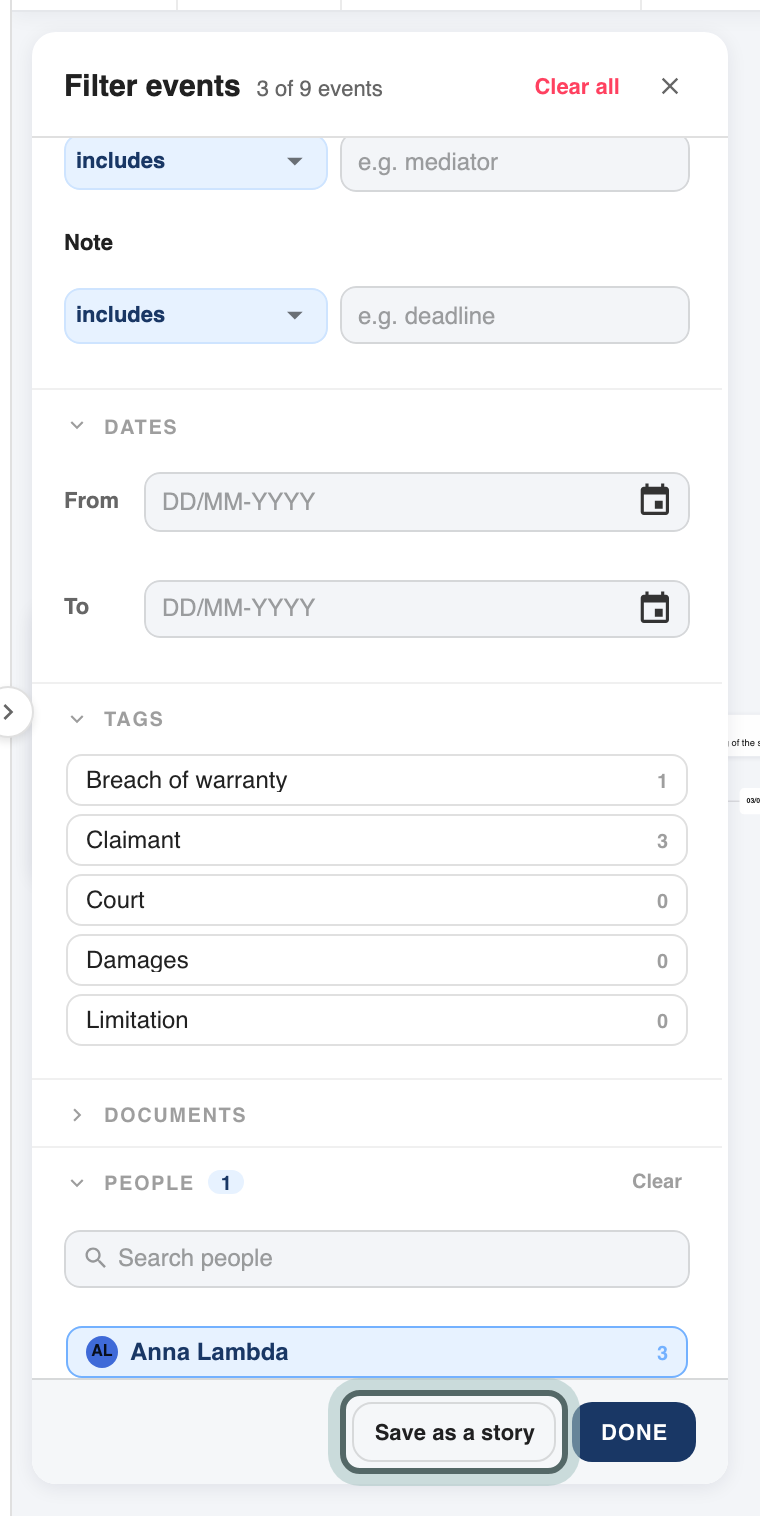Open calendar picker for To date
The height and width of the screenshot is (1516, 760).
coord(655,607)
